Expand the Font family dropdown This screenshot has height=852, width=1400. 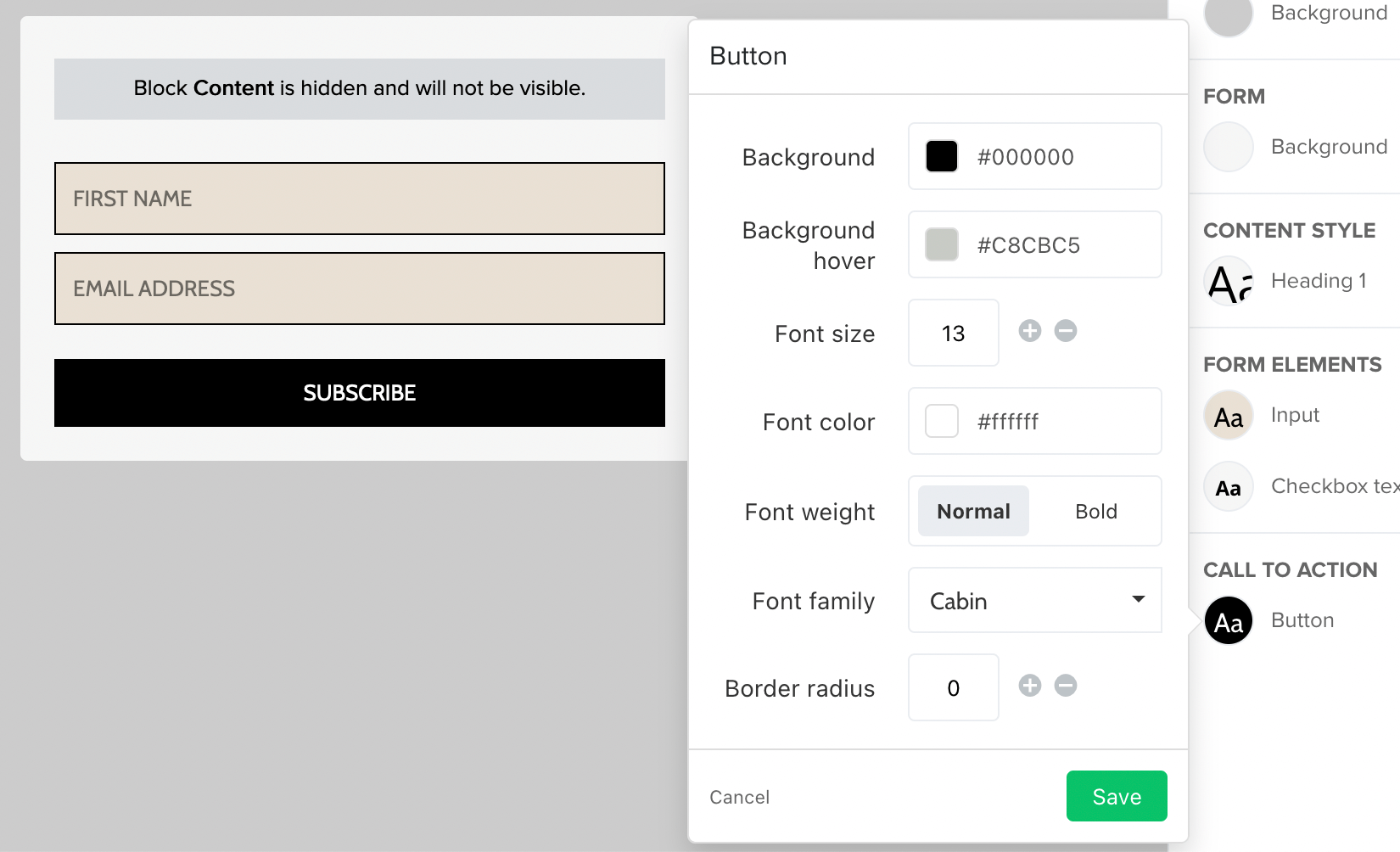click(1034, 601)
